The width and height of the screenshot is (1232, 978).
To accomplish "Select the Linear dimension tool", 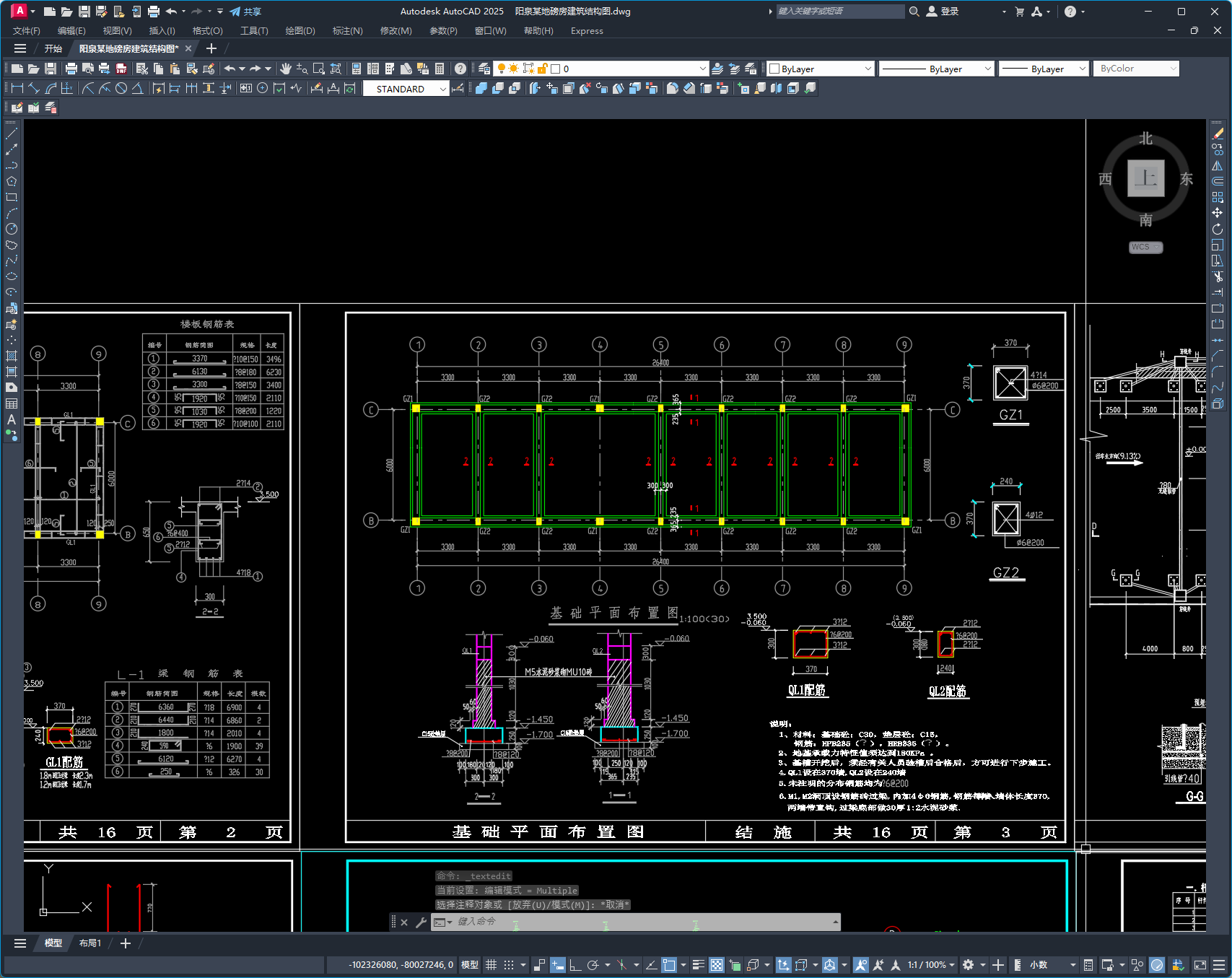I will point(17,88).
